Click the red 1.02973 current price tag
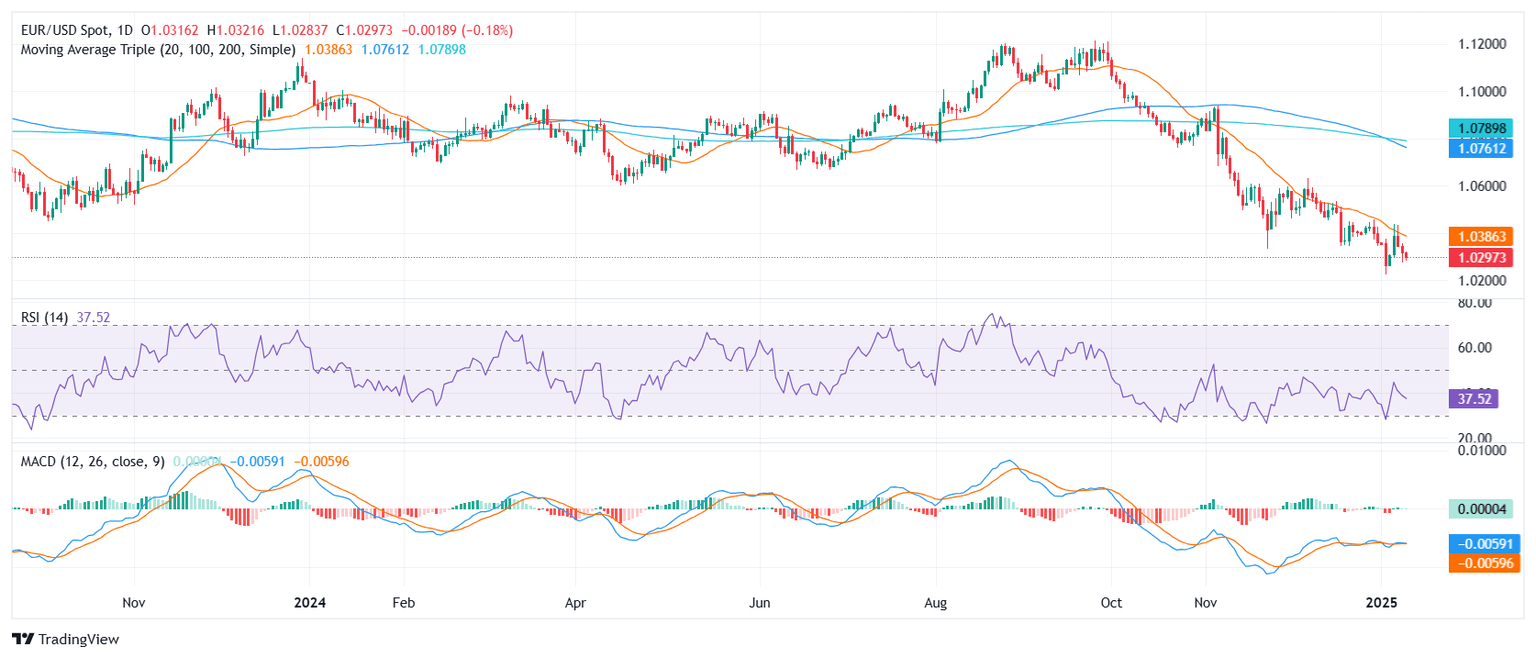The width and height of the screenshot is (1536, 659). point(1482,257)
